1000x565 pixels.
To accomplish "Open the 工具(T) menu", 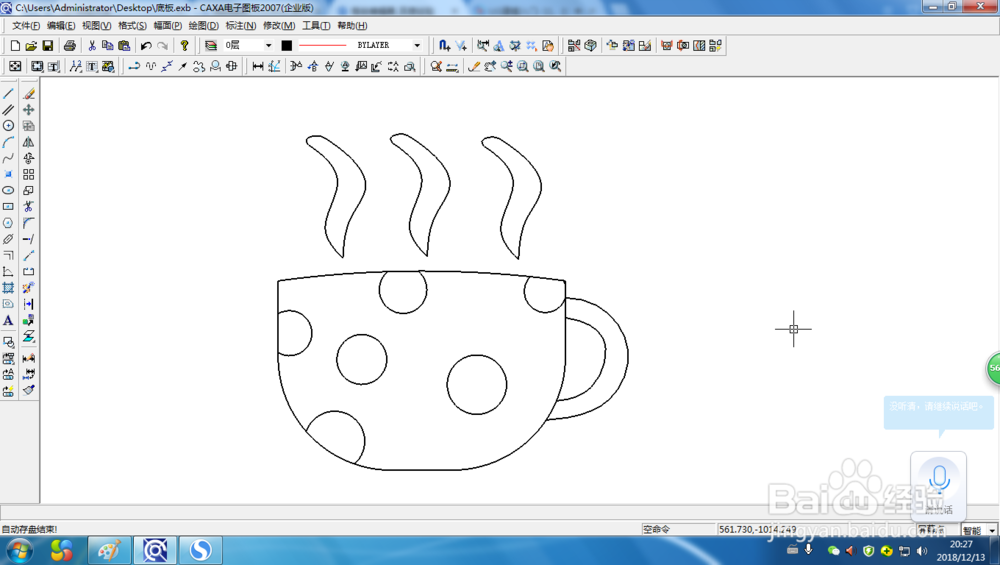I will tap(316, 26).
